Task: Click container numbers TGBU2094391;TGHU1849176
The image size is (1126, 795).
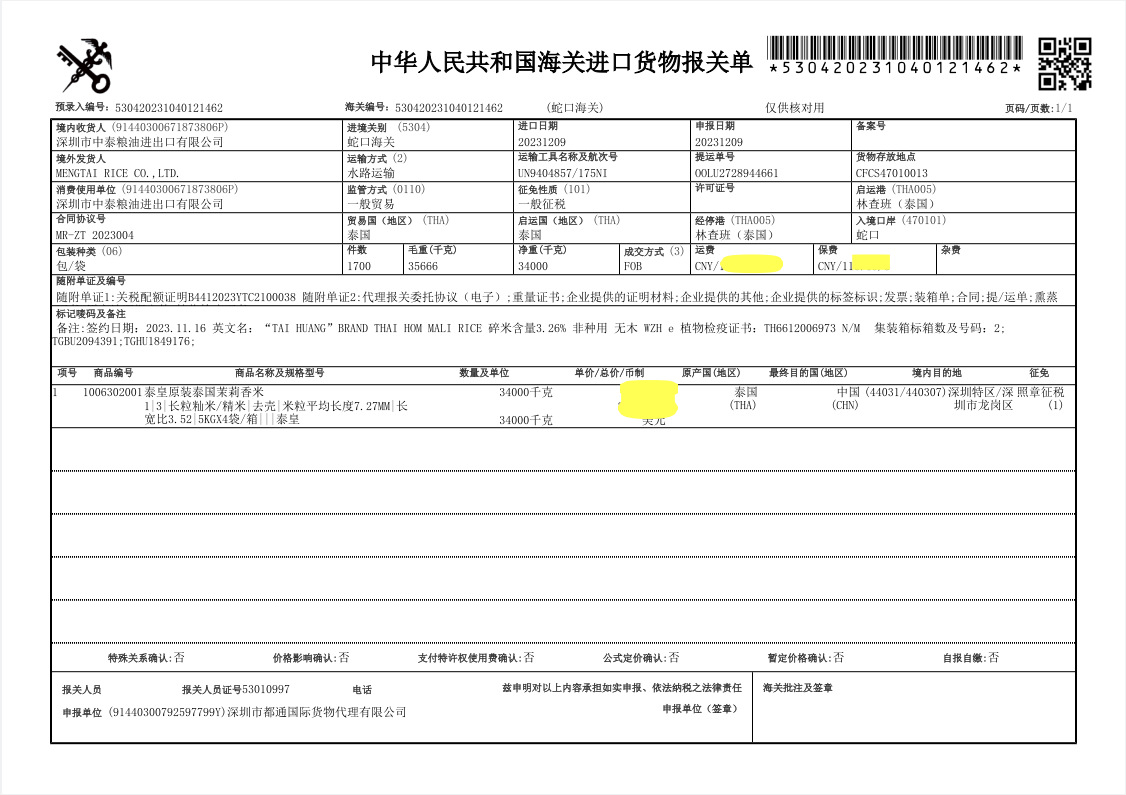Action: 123,341
